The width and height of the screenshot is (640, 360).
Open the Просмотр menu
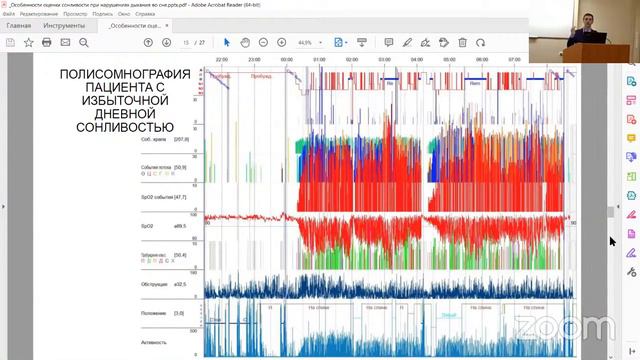(x=75, y=14)
